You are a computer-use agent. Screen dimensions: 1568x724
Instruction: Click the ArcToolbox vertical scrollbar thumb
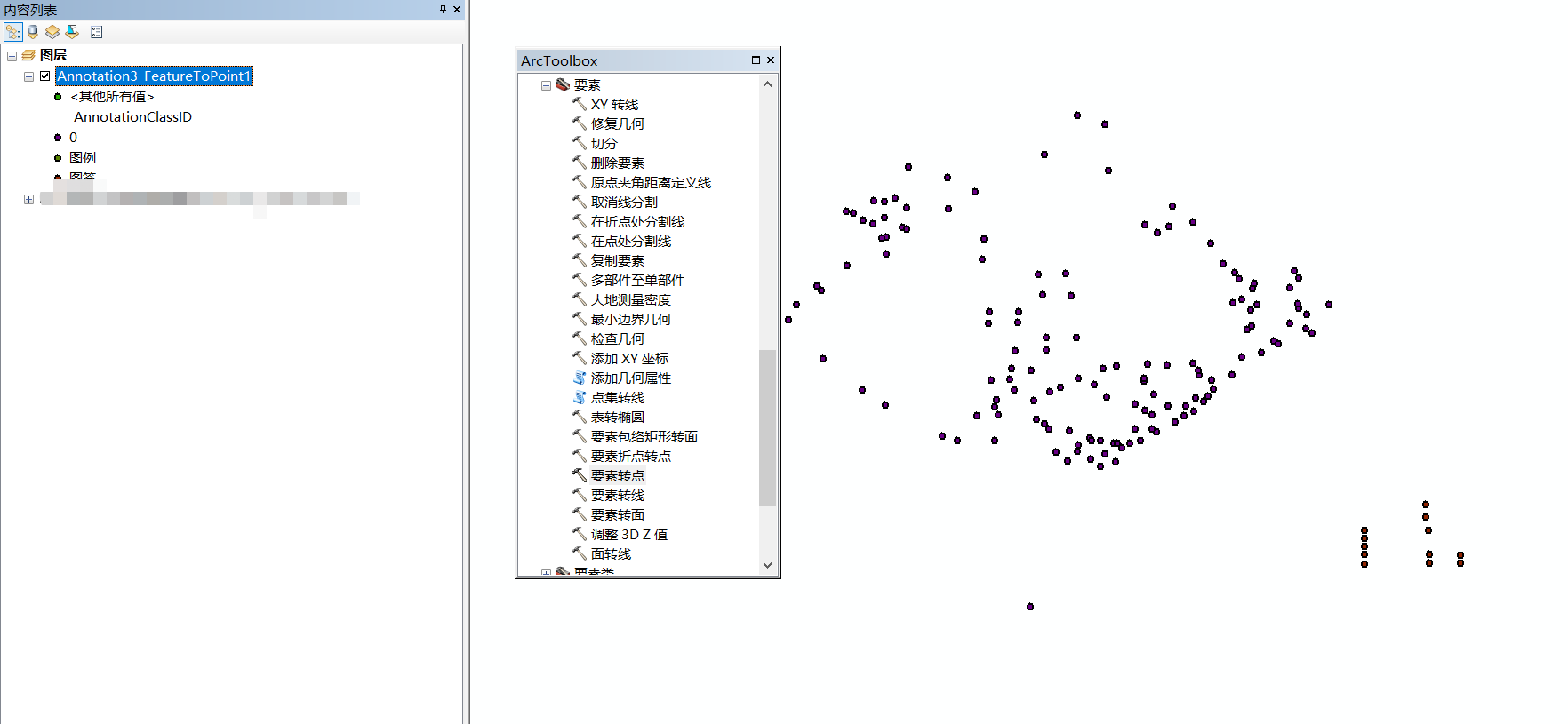pos(768,428)
